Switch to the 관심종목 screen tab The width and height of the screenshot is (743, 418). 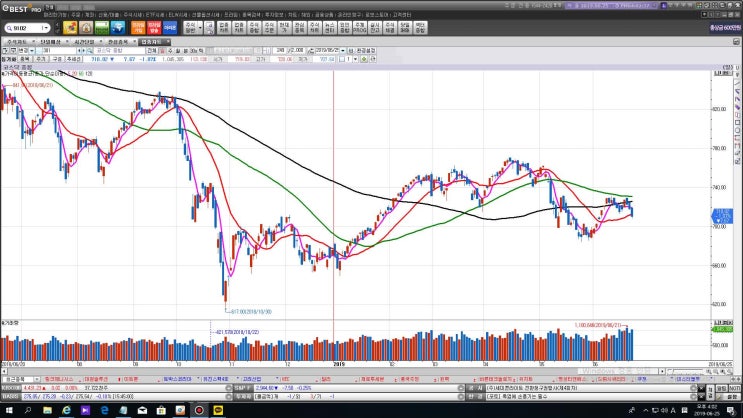pos(118,42)
